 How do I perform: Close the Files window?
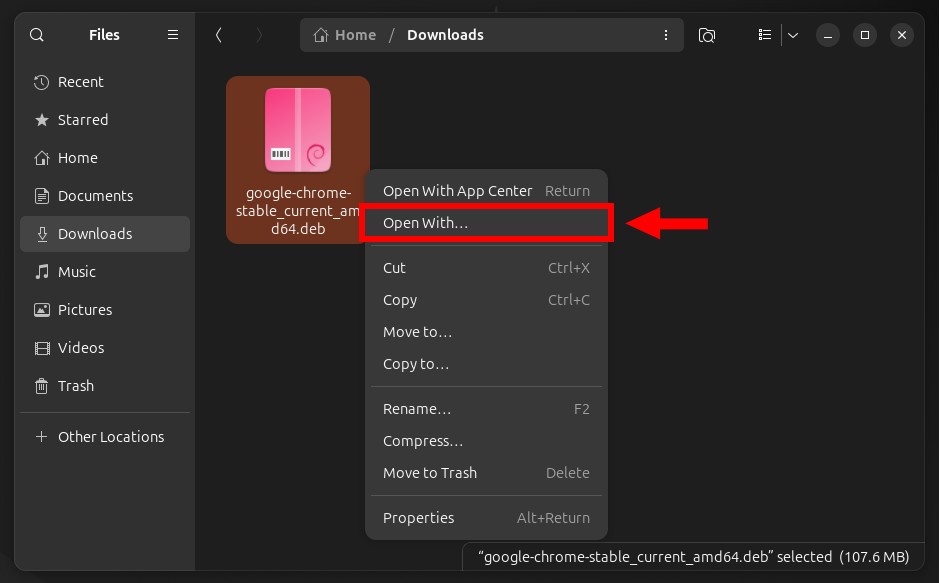tap(902, 35)
